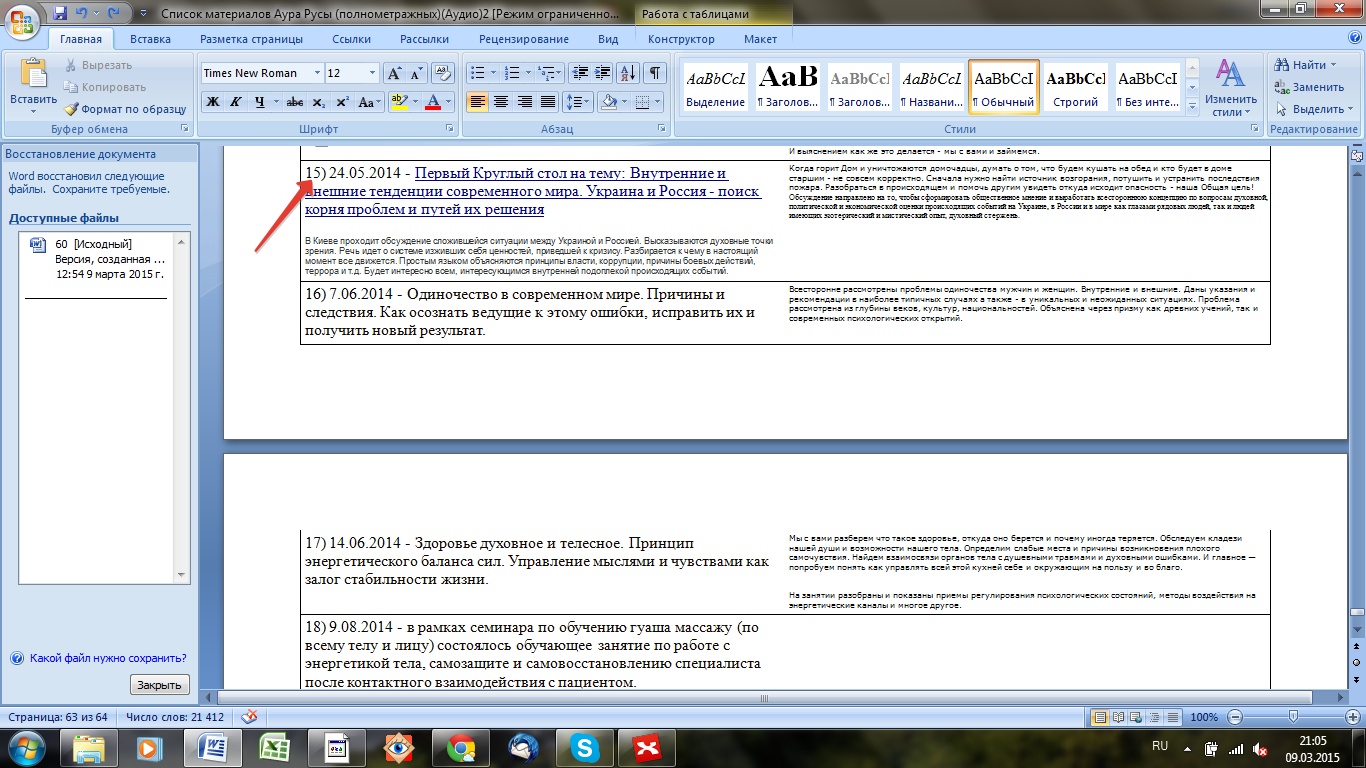Apply bullet list formatting
Image resolution: width=1366 pixels, height=768 pixels.
[x=477, y=73]
